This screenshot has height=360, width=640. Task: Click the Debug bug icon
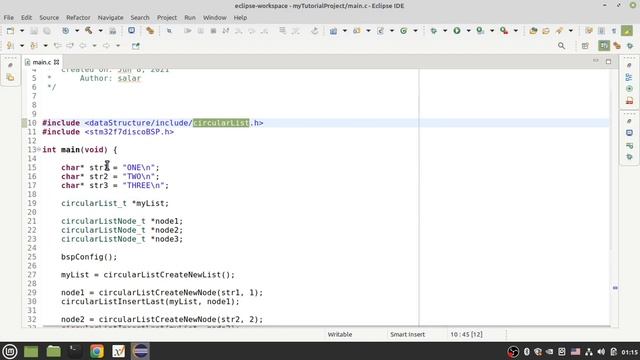click(433, 31)
